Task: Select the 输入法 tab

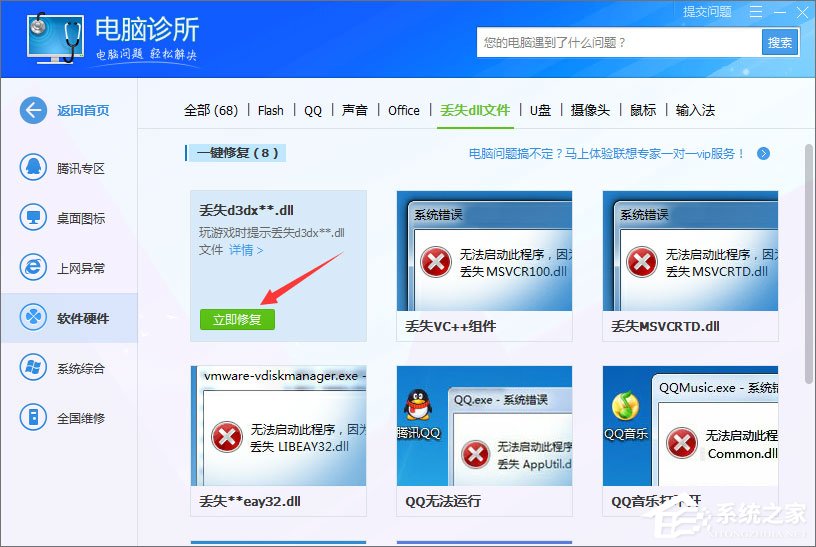Action: 695,110
